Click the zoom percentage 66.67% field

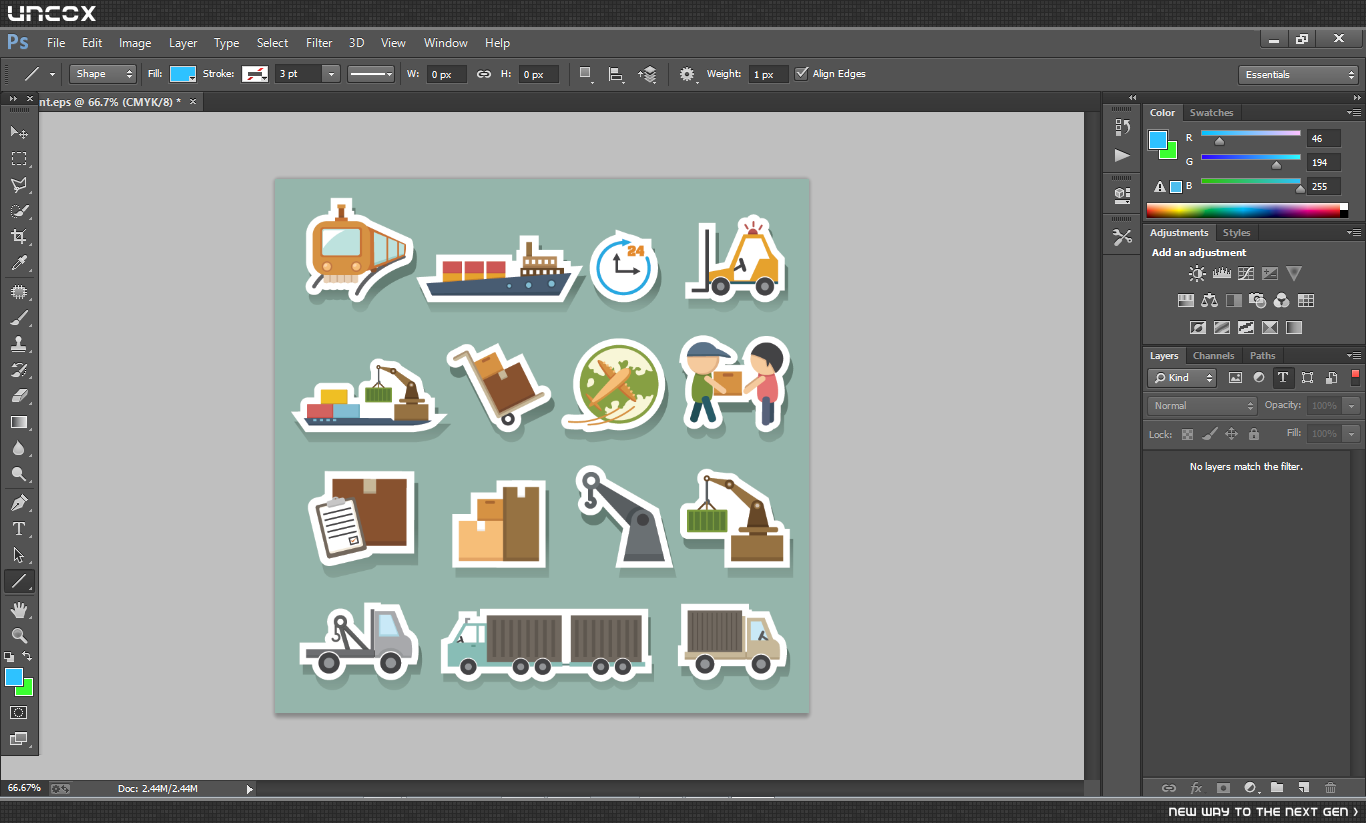click(x=24, y=789)
